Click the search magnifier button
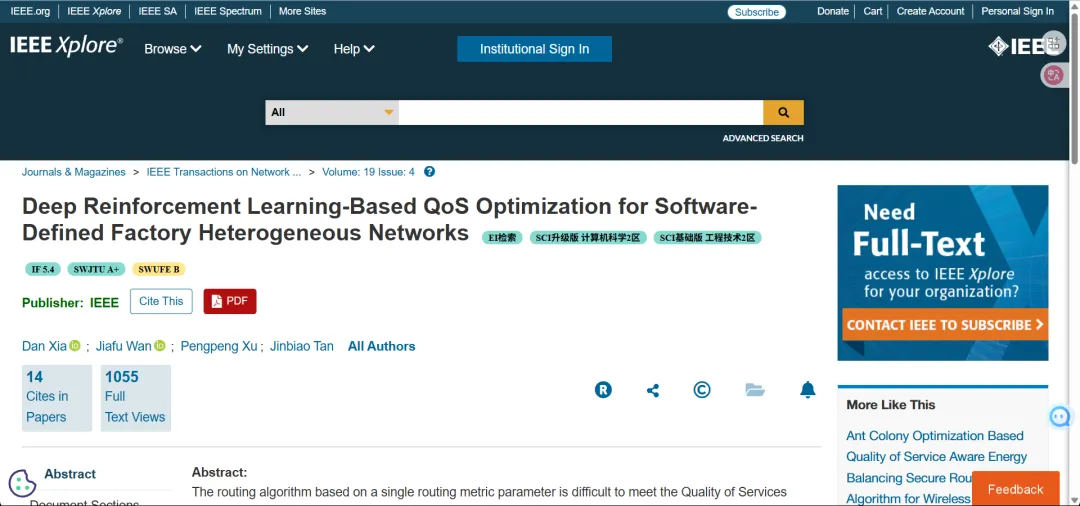 tap(783, 112)
